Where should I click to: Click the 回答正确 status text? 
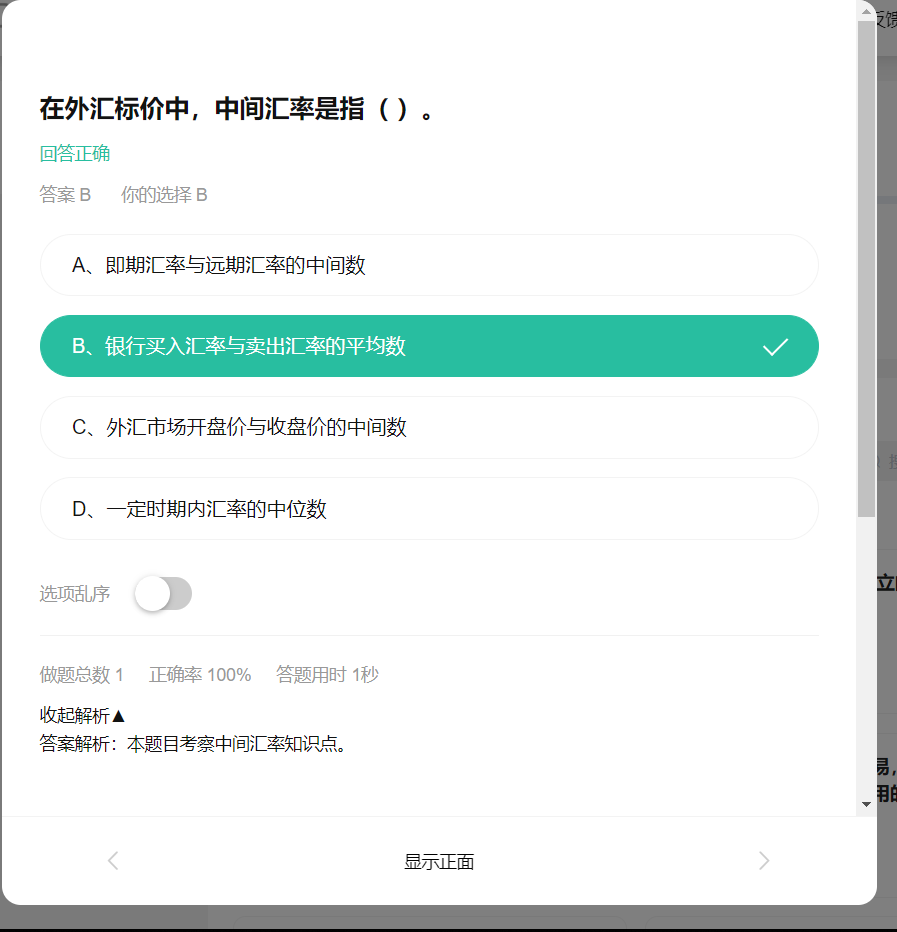coord(75,154)
